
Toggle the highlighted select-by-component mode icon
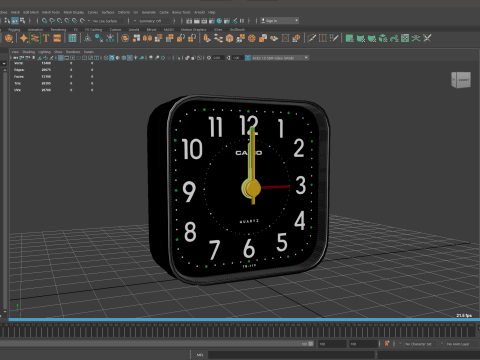(x=15, y=21)
